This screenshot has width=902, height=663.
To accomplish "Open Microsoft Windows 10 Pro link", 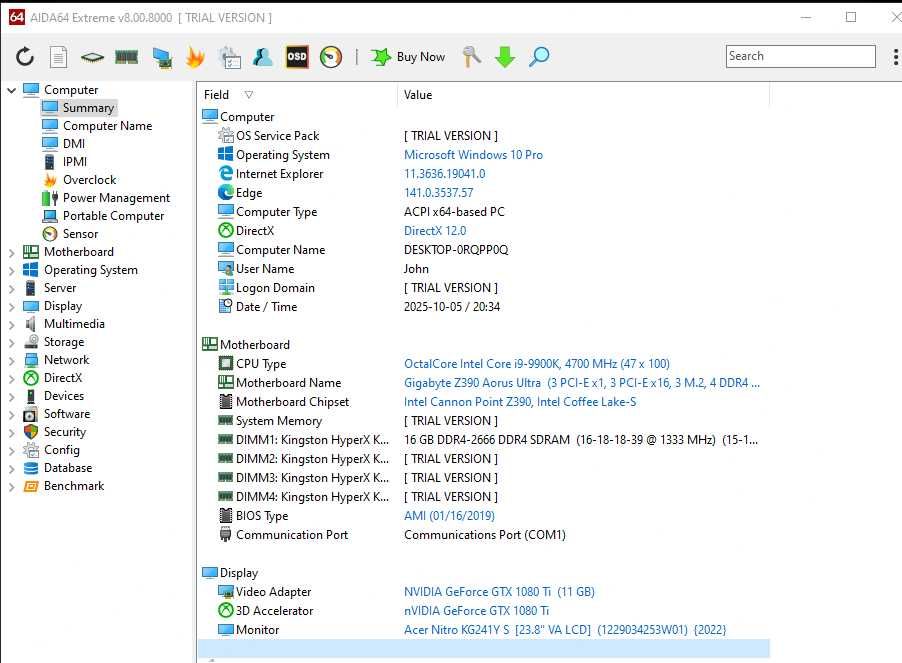I will 473,155.
